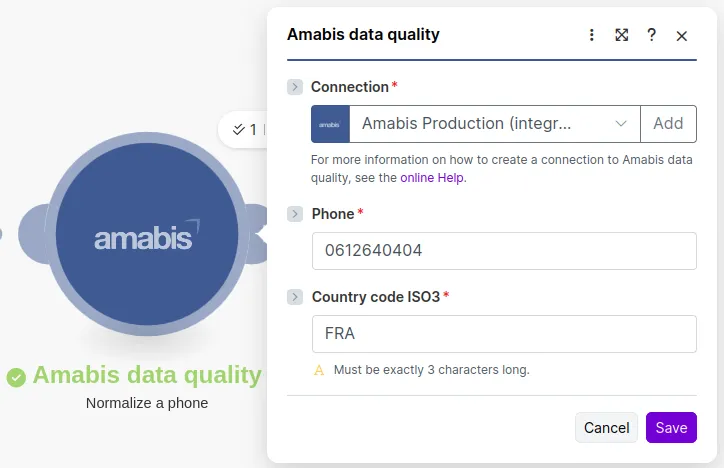This screenshot has width=724, height=468.
Task: Open the operations count bubble above module
Action: pyautogui.click(x=243, y=129)
